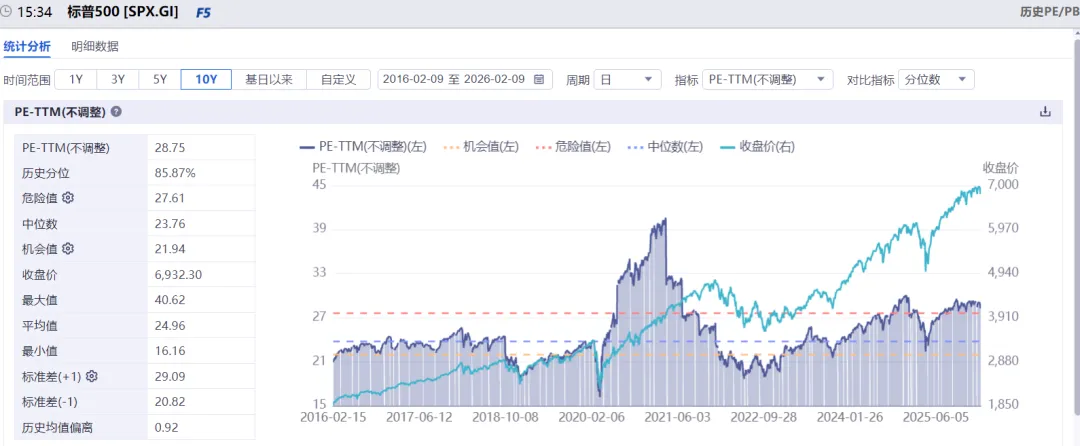Click the PE-TTM value 28.75
The image size is (1080, 446).
171,147
